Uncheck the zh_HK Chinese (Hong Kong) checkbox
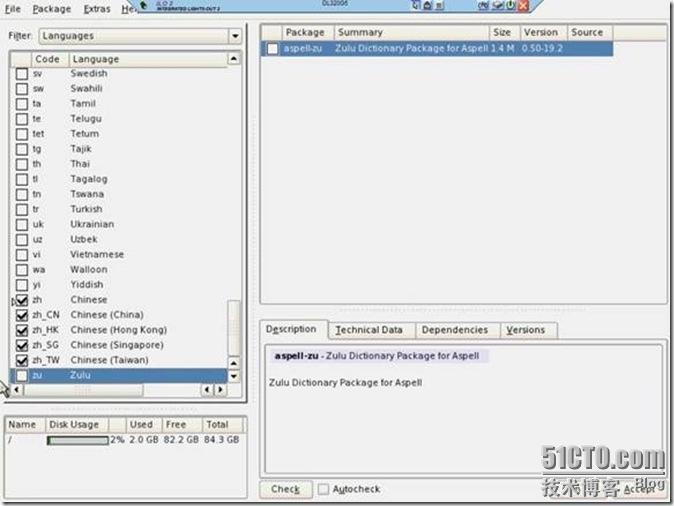 pyautogui.click(x=21, y=330)
